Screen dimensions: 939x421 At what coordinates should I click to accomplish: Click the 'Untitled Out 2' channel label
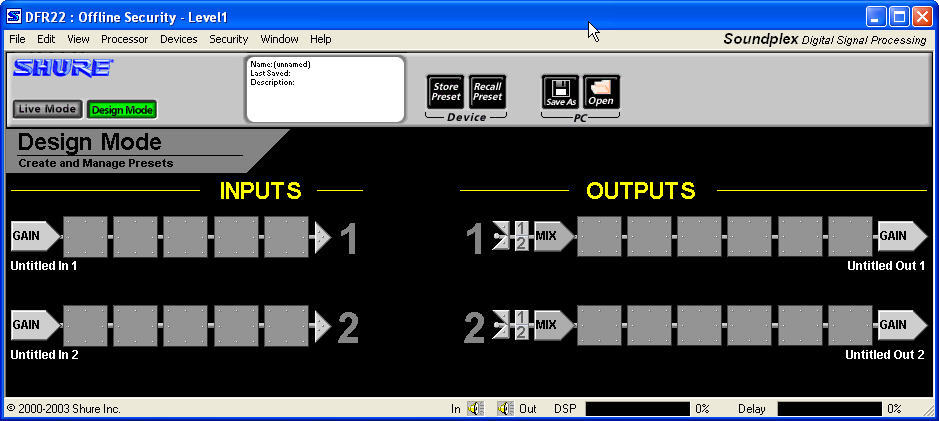click(885, 355)
